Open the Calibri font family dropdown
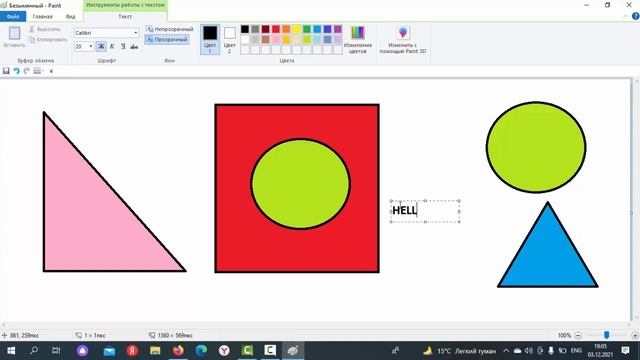640x360 pixels. (x=136, y=33)
